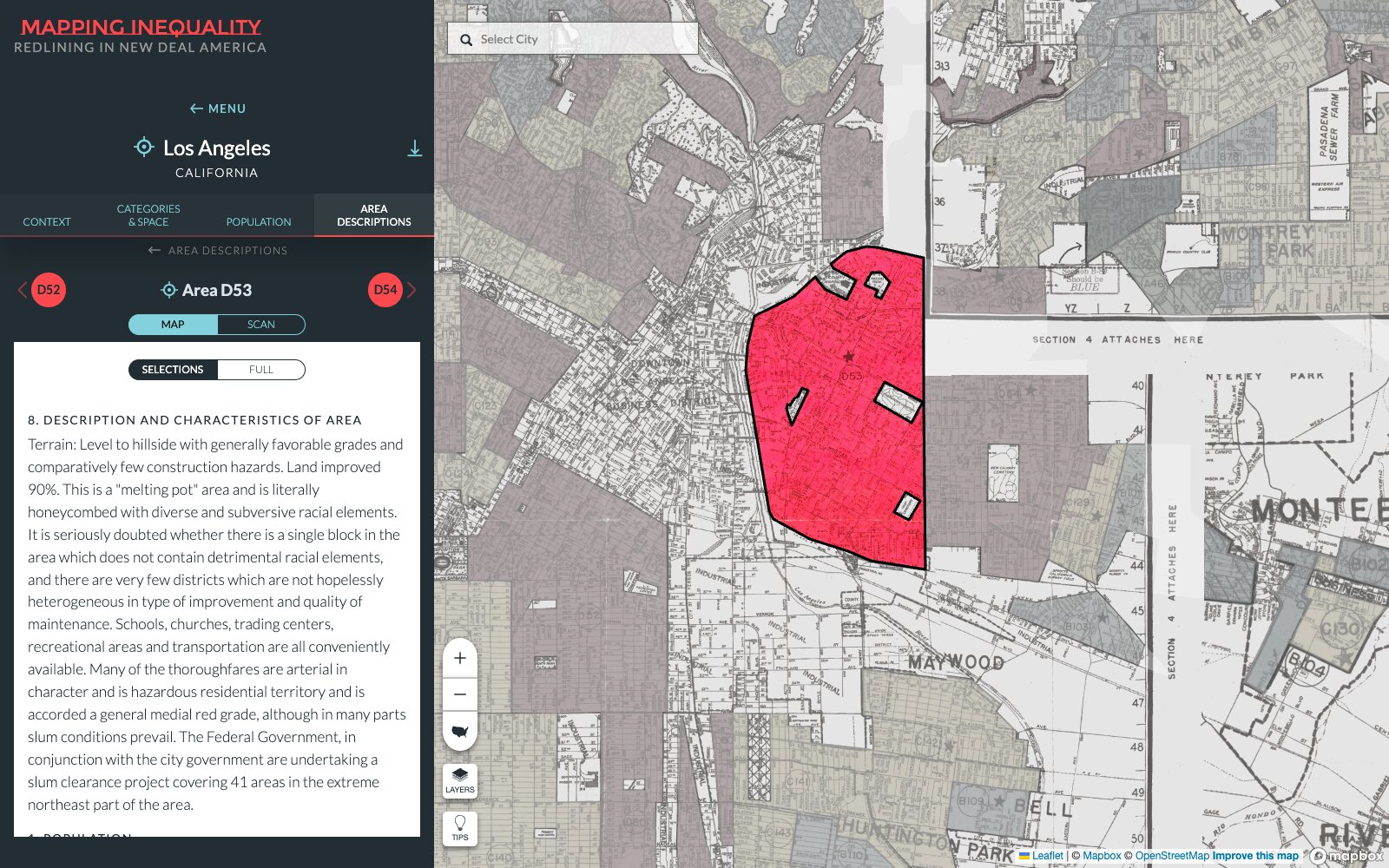
Task: Open the Context tab
Action: pyautogui.click(x=47, y=222)
